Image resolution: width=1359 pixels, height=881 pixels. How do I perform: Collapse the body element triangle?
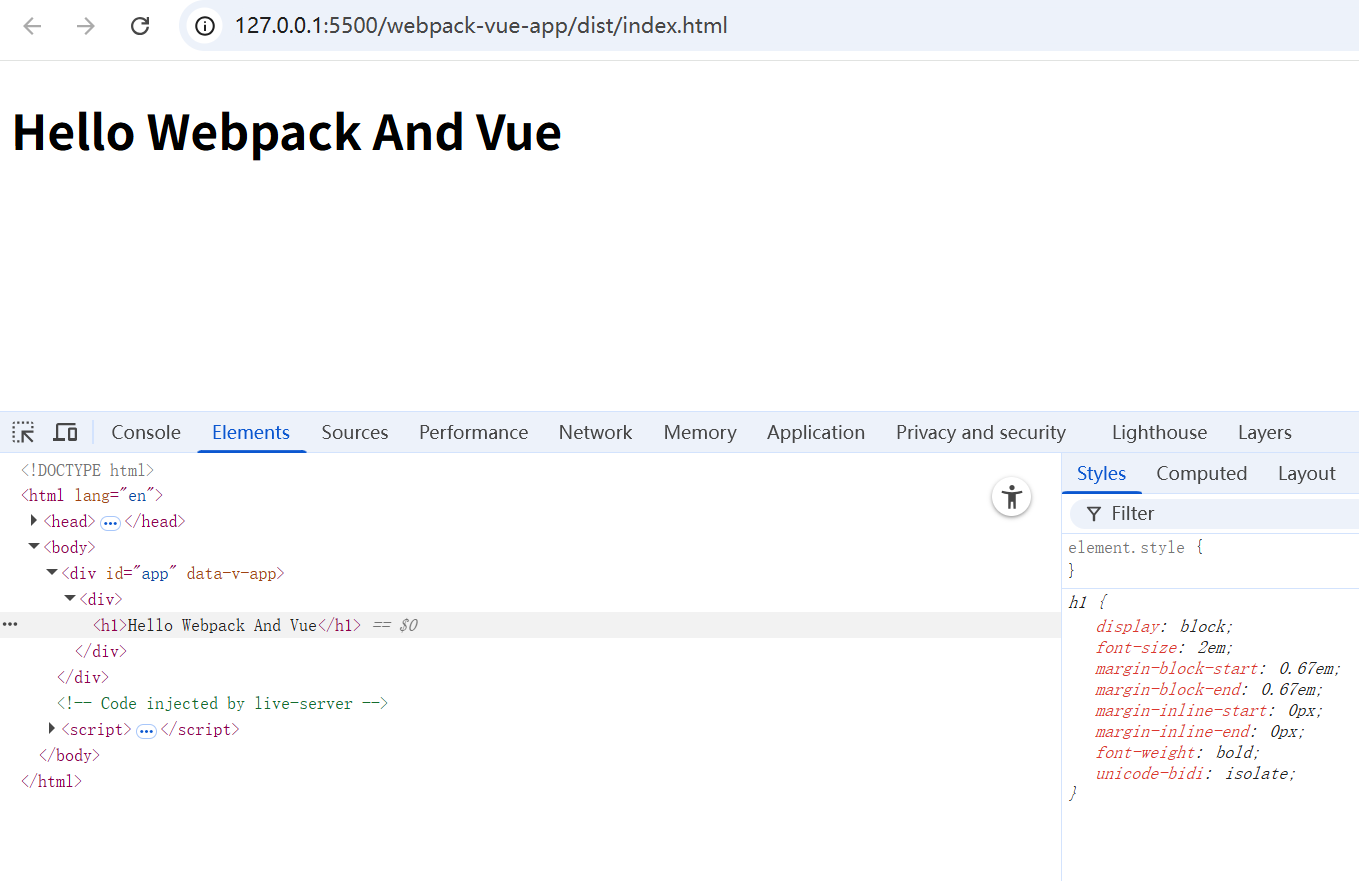tap(34, 547)
